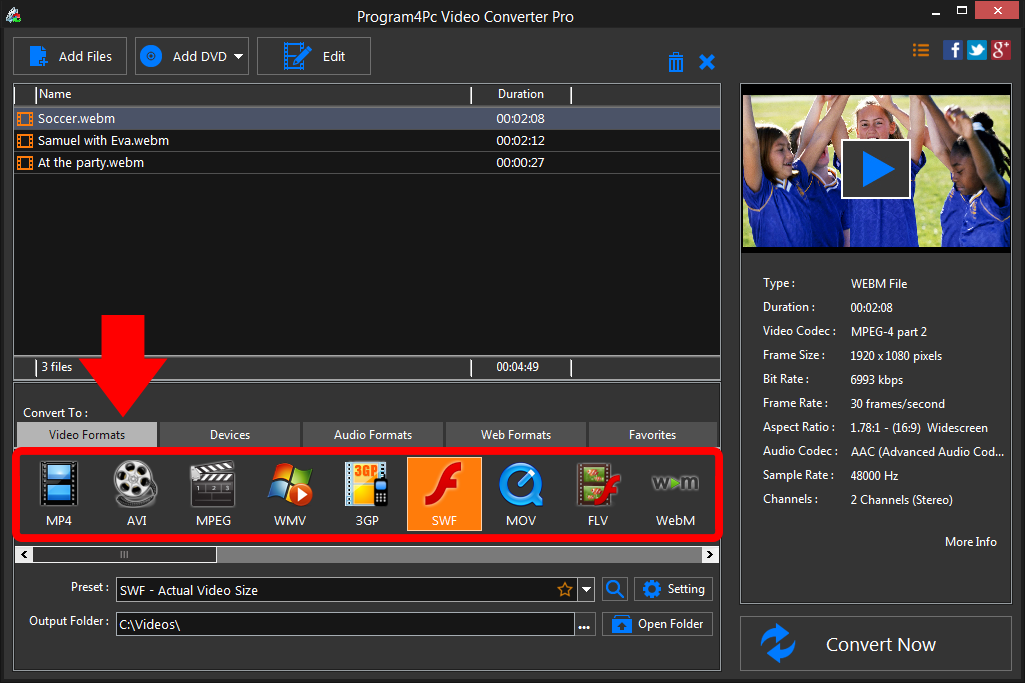1025x683 pixels.
Task: Open the Add DVD dropdown
Action: coord(239,56)
